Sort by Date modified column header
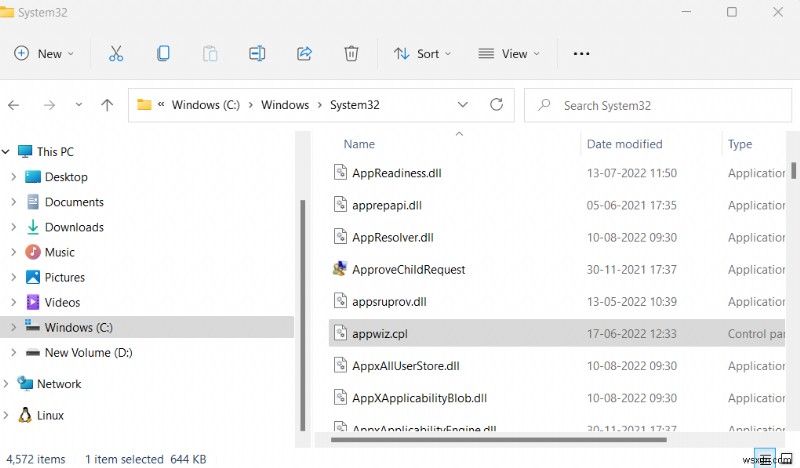This screenshot has width=800, height=468. point(624,144)
